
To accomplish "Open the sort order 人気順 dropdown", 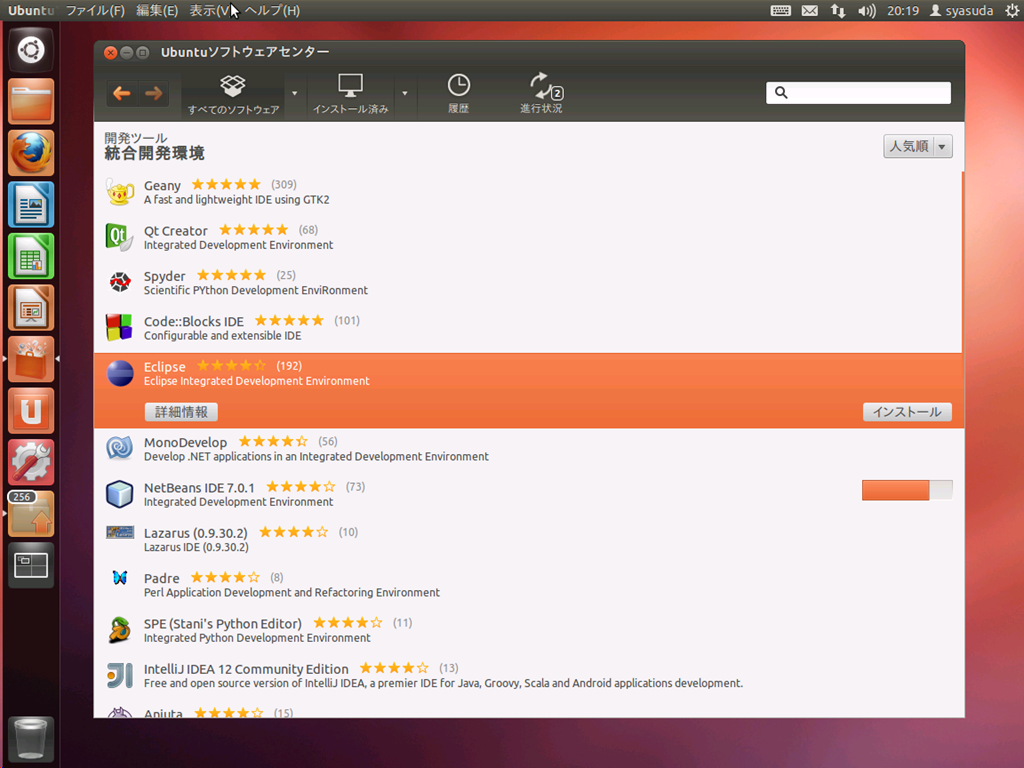I will [x=918, y=146].
